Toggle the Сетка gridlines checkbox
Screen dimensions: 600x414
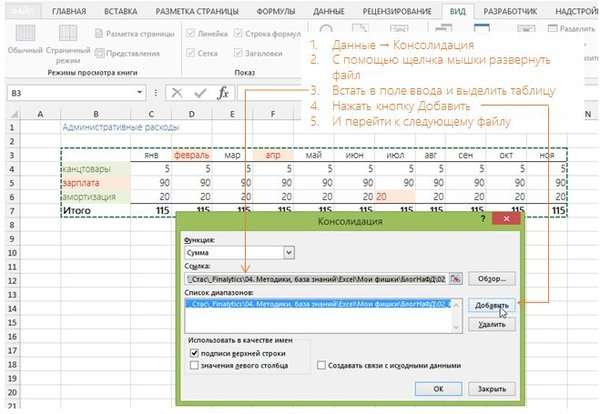[191, 55]
